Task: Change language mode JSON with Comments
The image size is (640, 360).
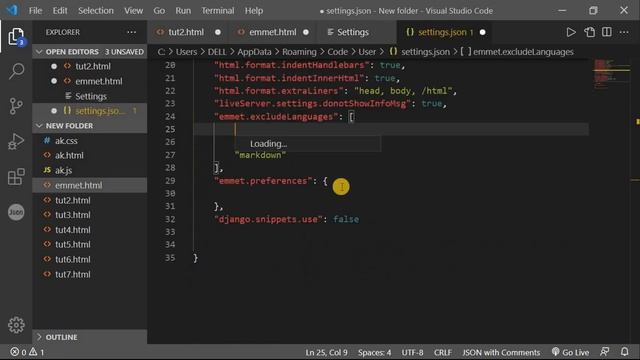Action: pyautogui.click(x=501, y=352)
